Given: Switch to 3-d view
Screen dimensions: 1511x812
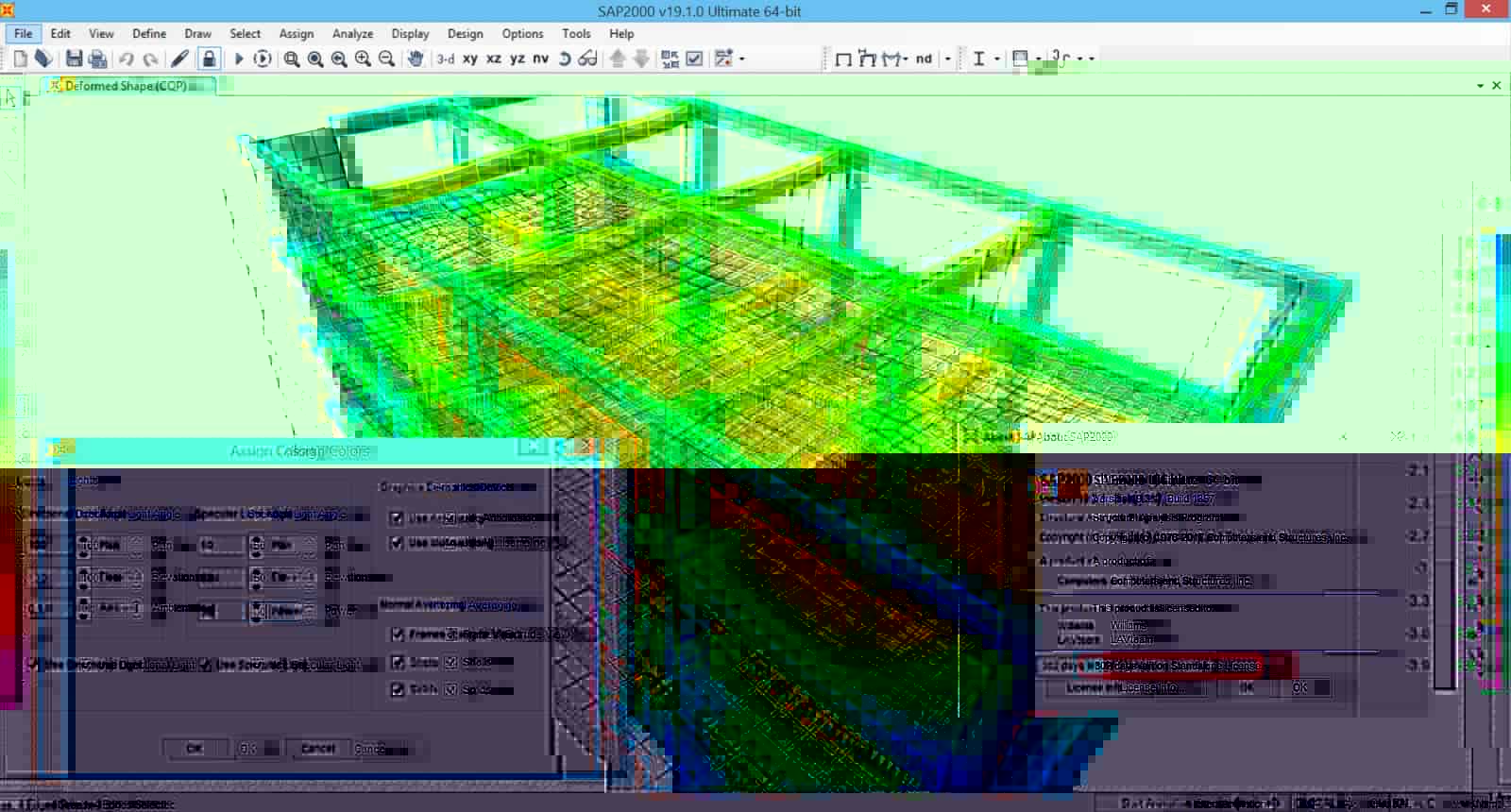Looking at the screenshot, I should pos(446,59).
